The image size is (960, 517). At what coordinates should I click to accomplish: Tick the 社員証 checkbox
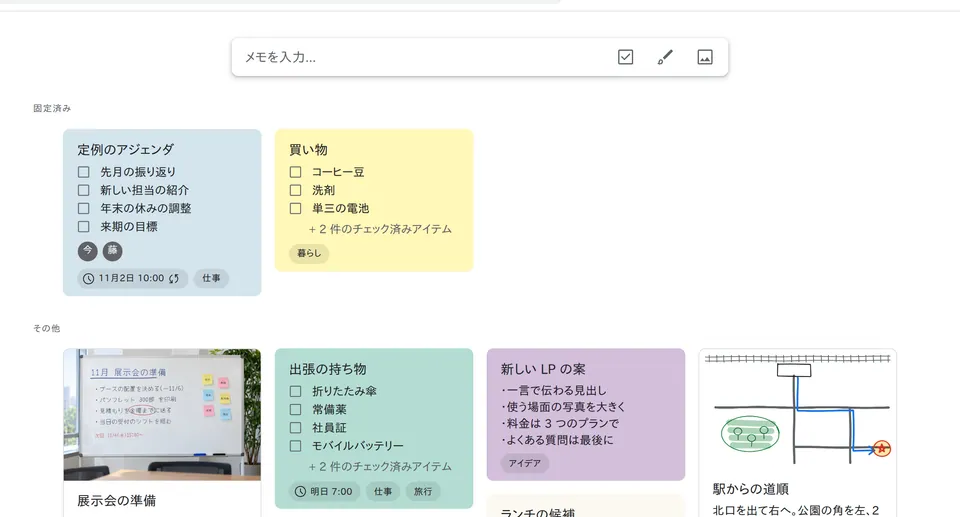click(296, 428)
